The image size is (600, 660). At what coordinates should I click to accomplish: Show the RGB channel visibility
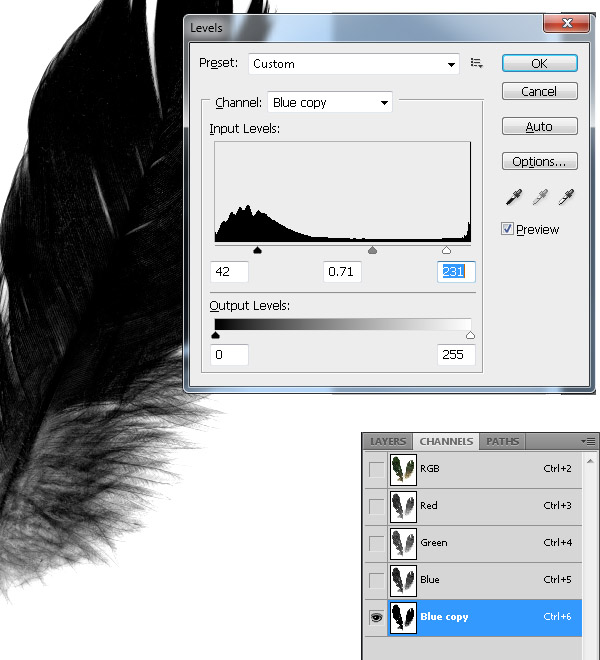tap(376, 469)
